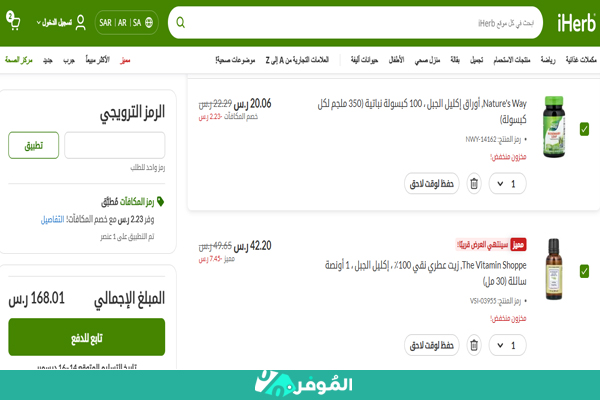Open The Vitamin Shoppe oil product thumbnail
Image resolution: width=600 pixels, height=400 pixels.
point(554,269)
